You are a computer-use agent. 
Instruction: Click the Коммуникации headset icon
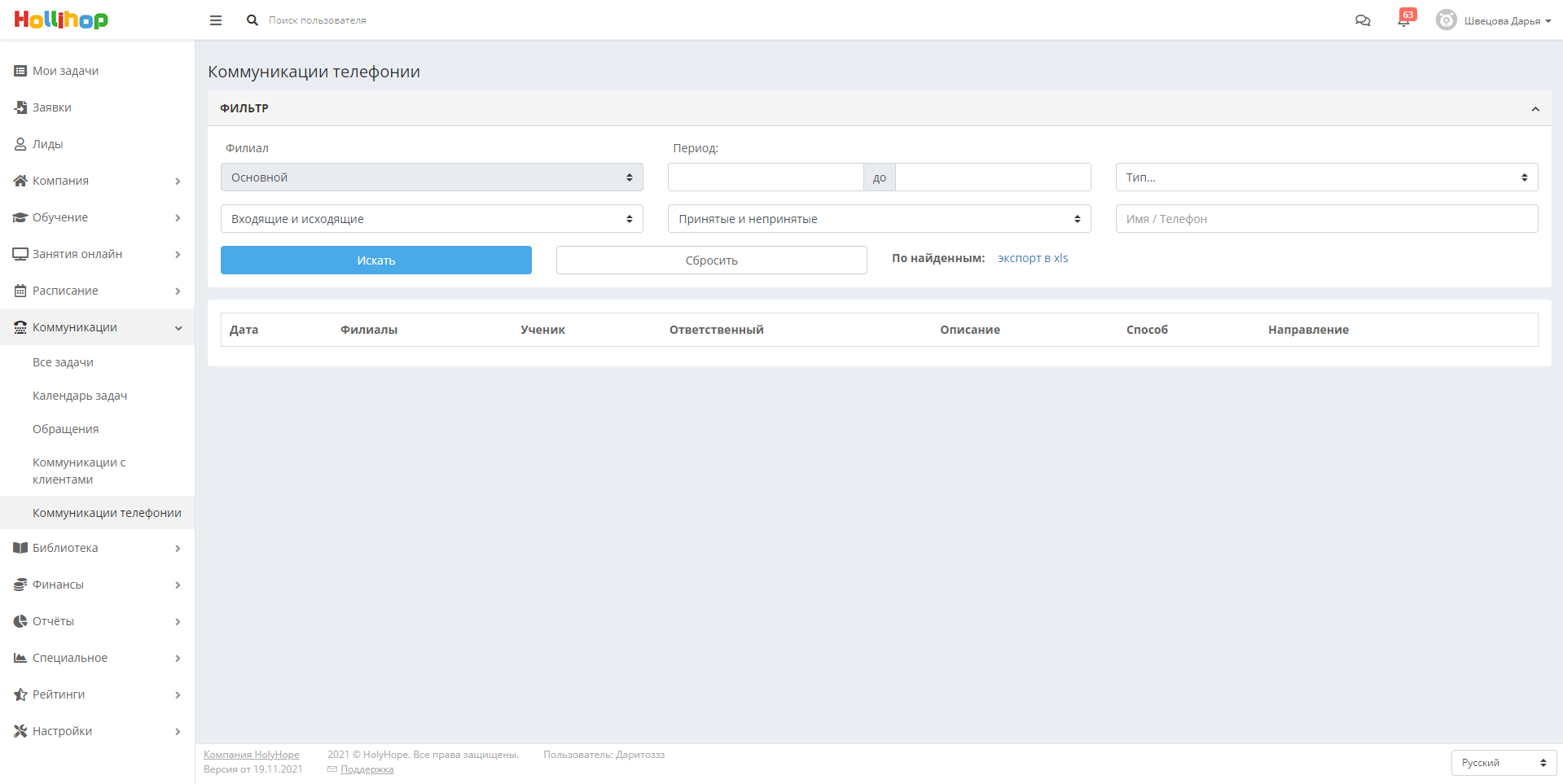[20, 327]
